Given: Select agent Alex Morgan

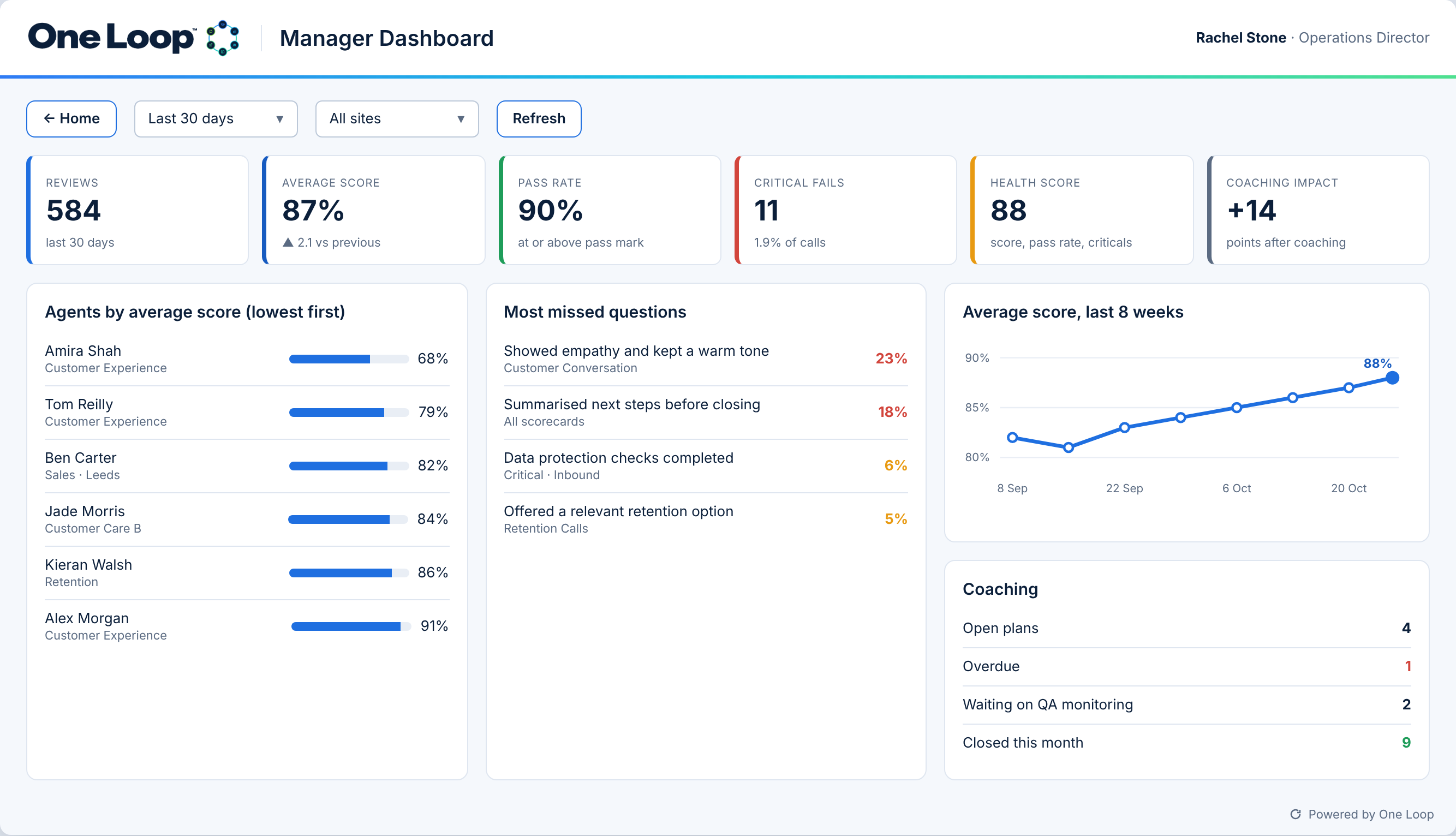Looking at the screenshot, I should (x=247, y=626).
